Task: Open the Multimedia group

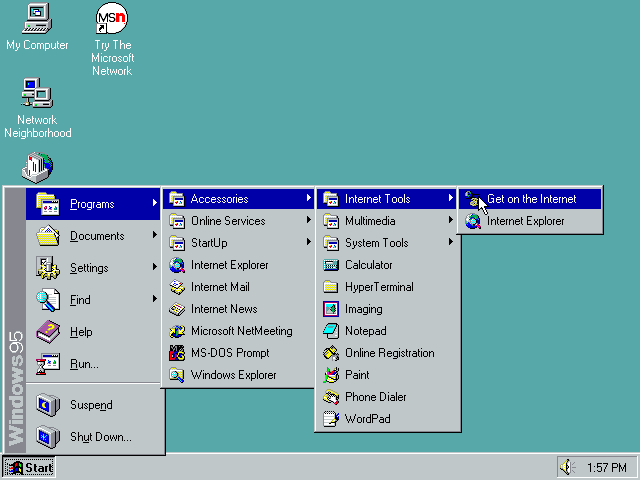Action: click(388, 221)
